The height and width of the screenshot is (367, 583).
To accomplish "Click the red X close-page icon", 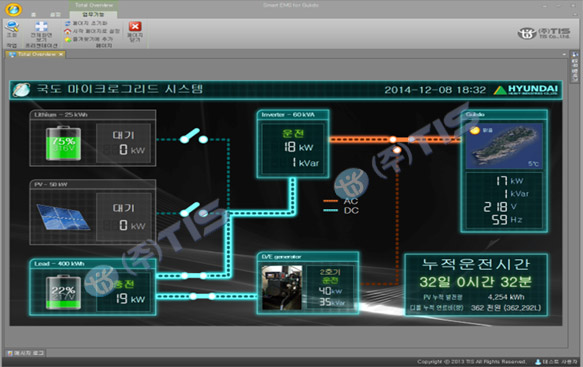I will (x=135, y=26).
